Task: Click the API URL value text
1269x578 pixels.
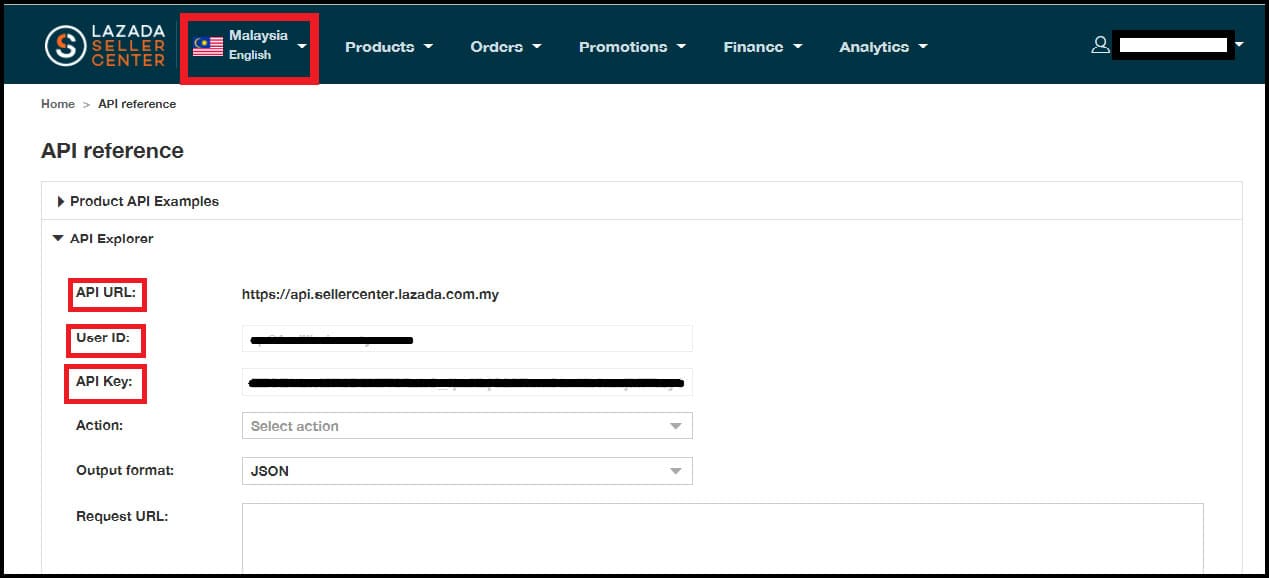Action: click(x=370, y=295)
